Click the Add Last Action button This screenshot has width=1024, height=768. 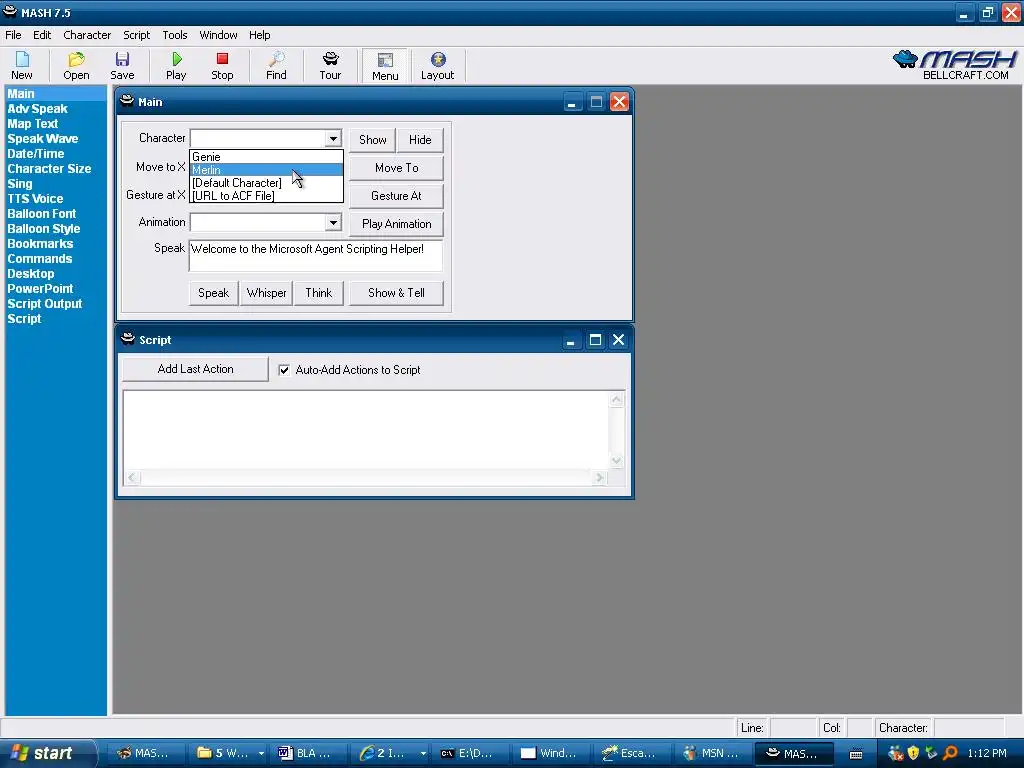tap(195, 369)
